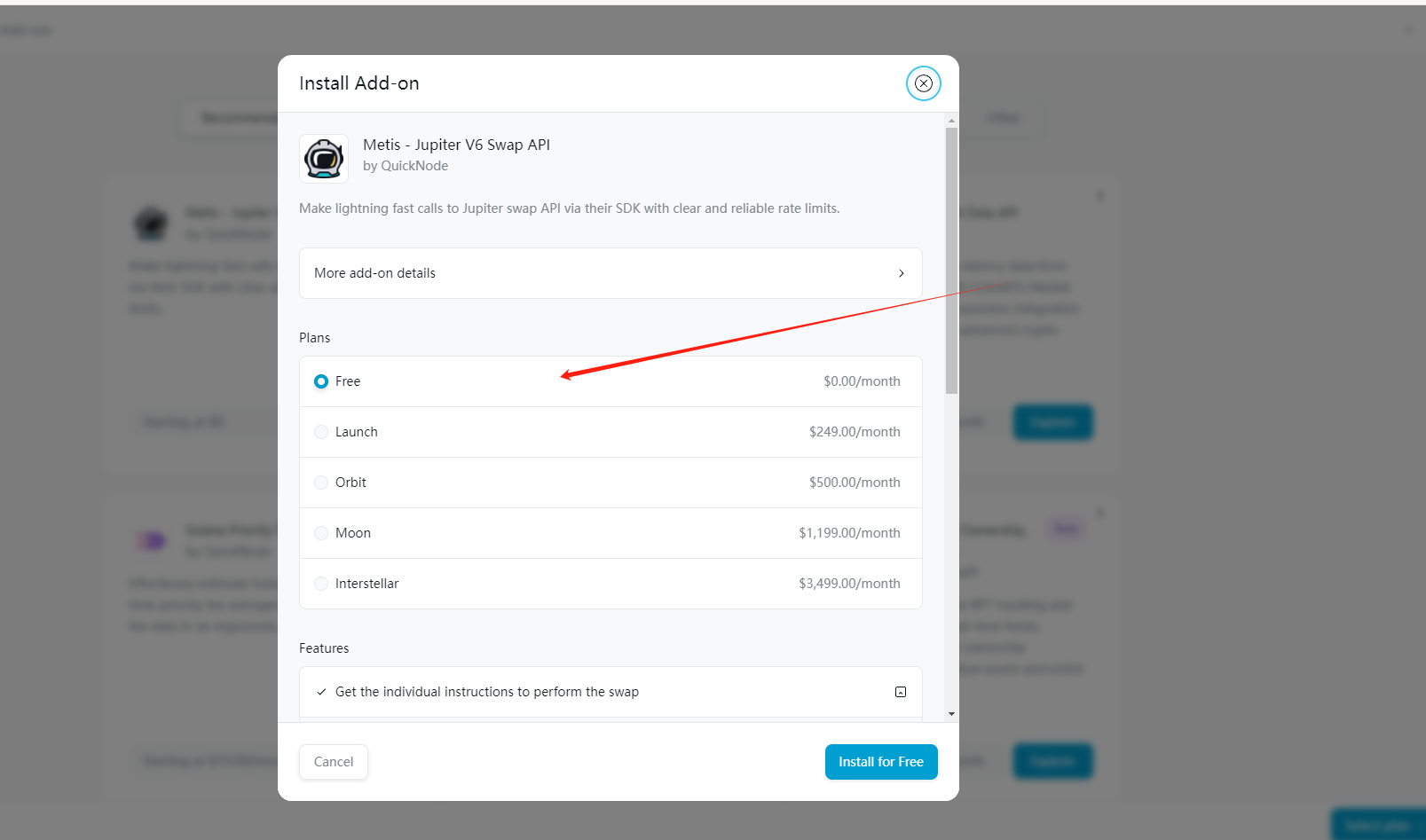Click 'Get the individual instructions' feature row
This screenshot has height=840, width=1426.
(611, 692)
